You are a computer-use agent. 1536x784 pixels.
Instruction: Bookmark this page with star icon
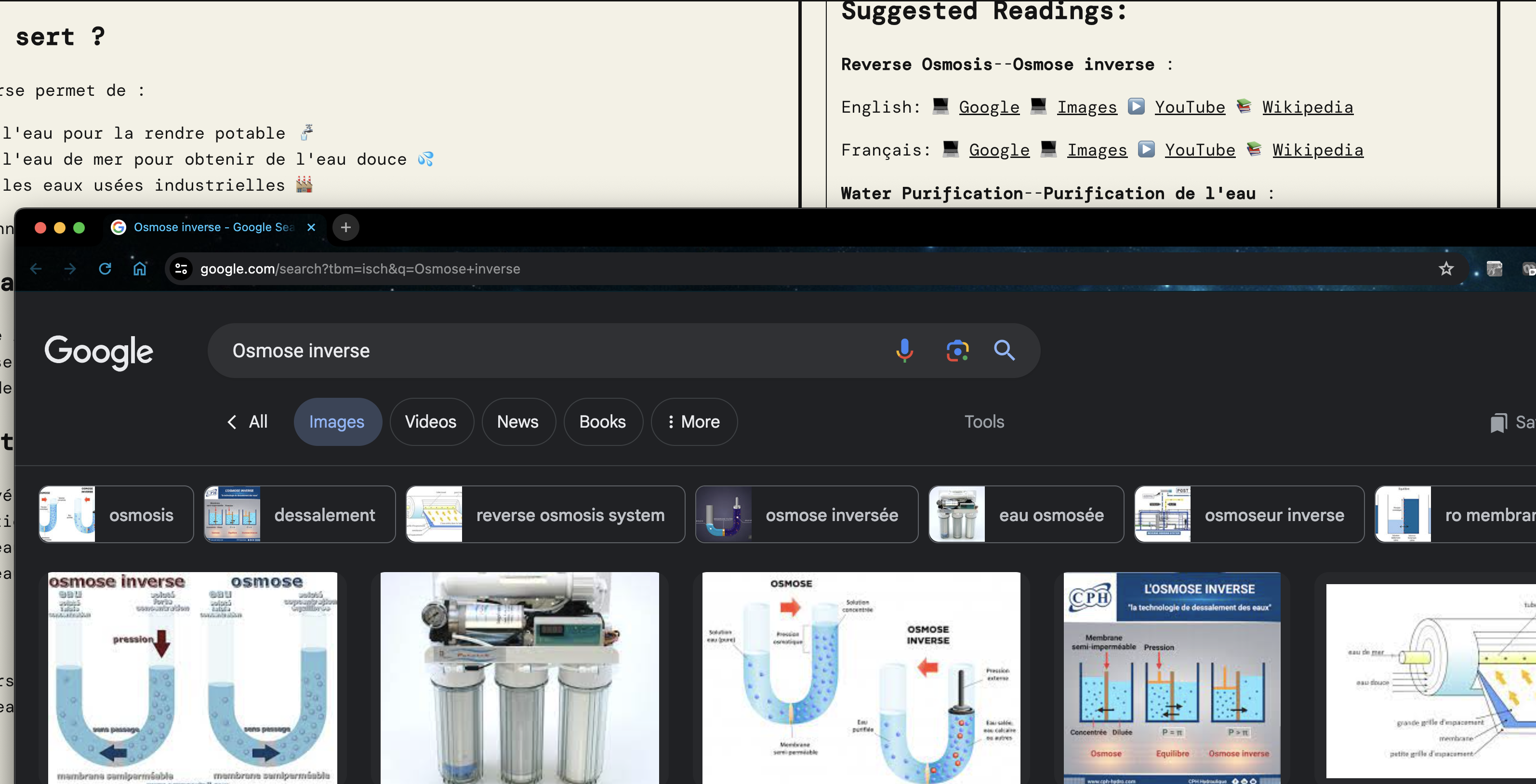click(1445, 269)
